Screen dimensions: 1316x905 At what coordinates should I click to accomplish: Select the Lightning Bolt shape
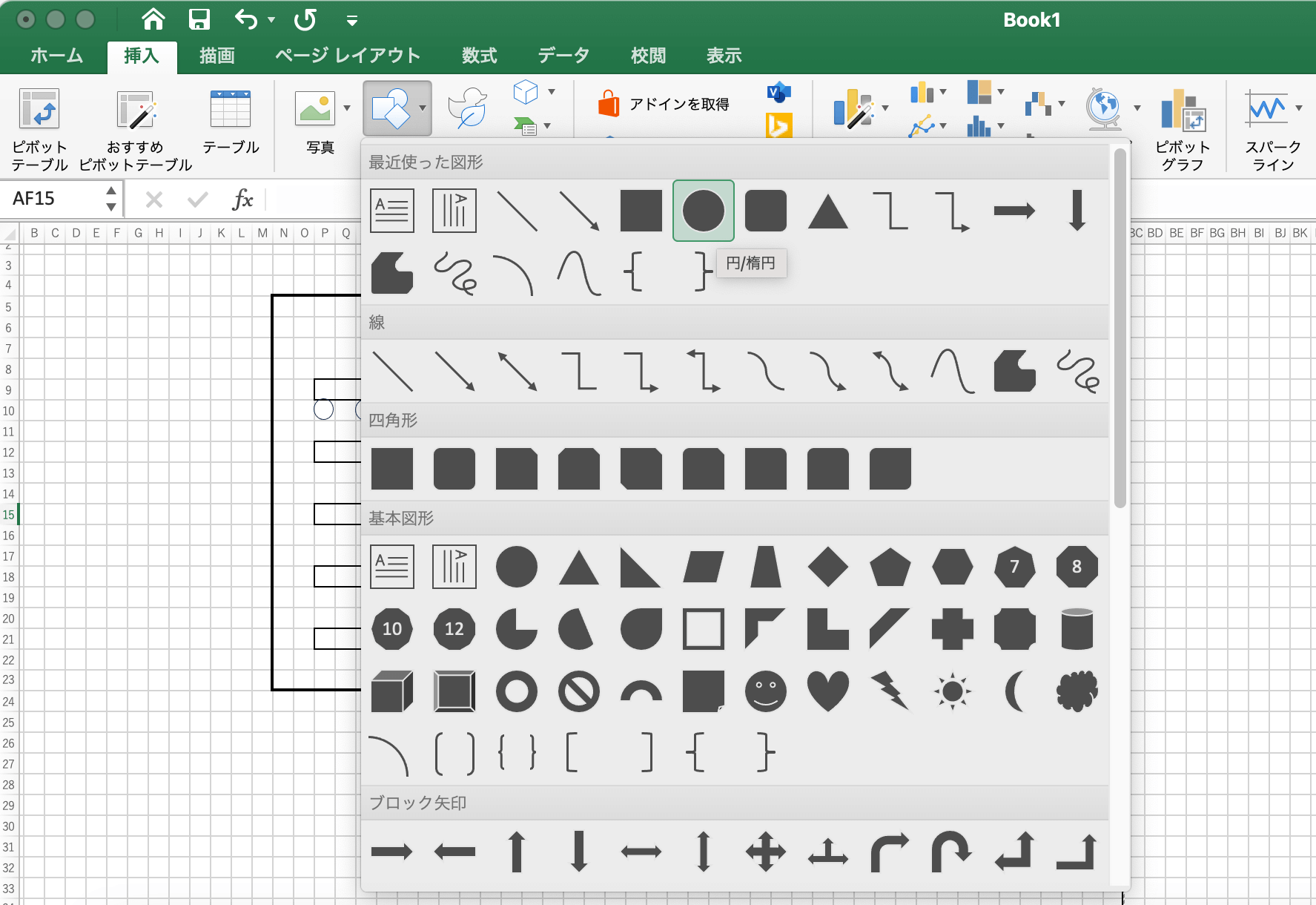[890, 691]
